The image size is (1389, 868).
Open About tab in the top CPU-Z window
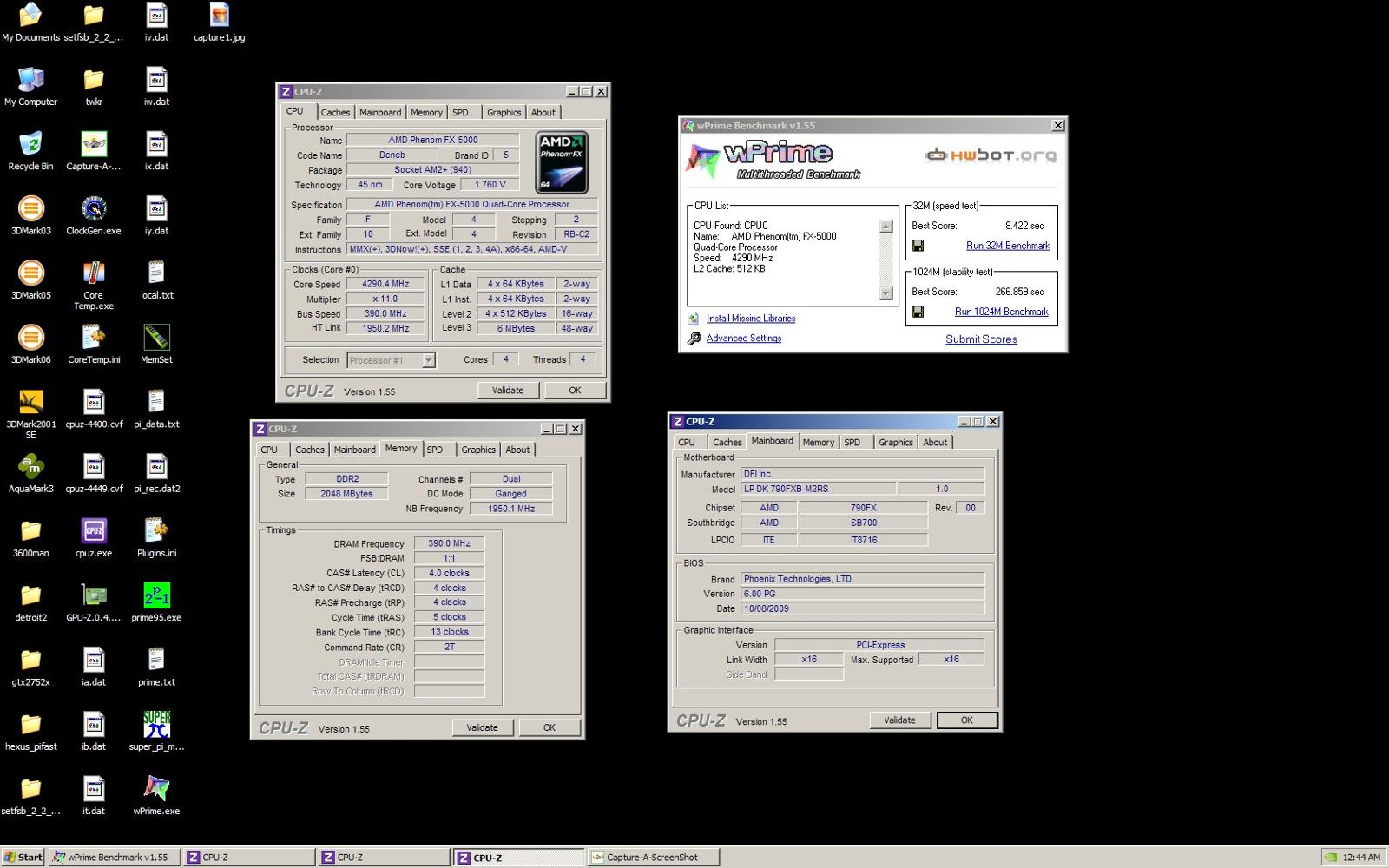pos(543,112)
